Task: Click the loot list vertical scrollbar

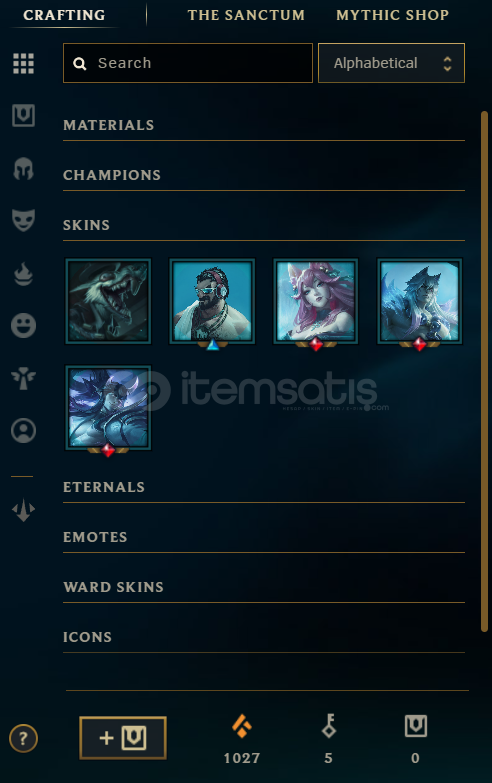Action: pyautogui.click(x=484, y=372)
